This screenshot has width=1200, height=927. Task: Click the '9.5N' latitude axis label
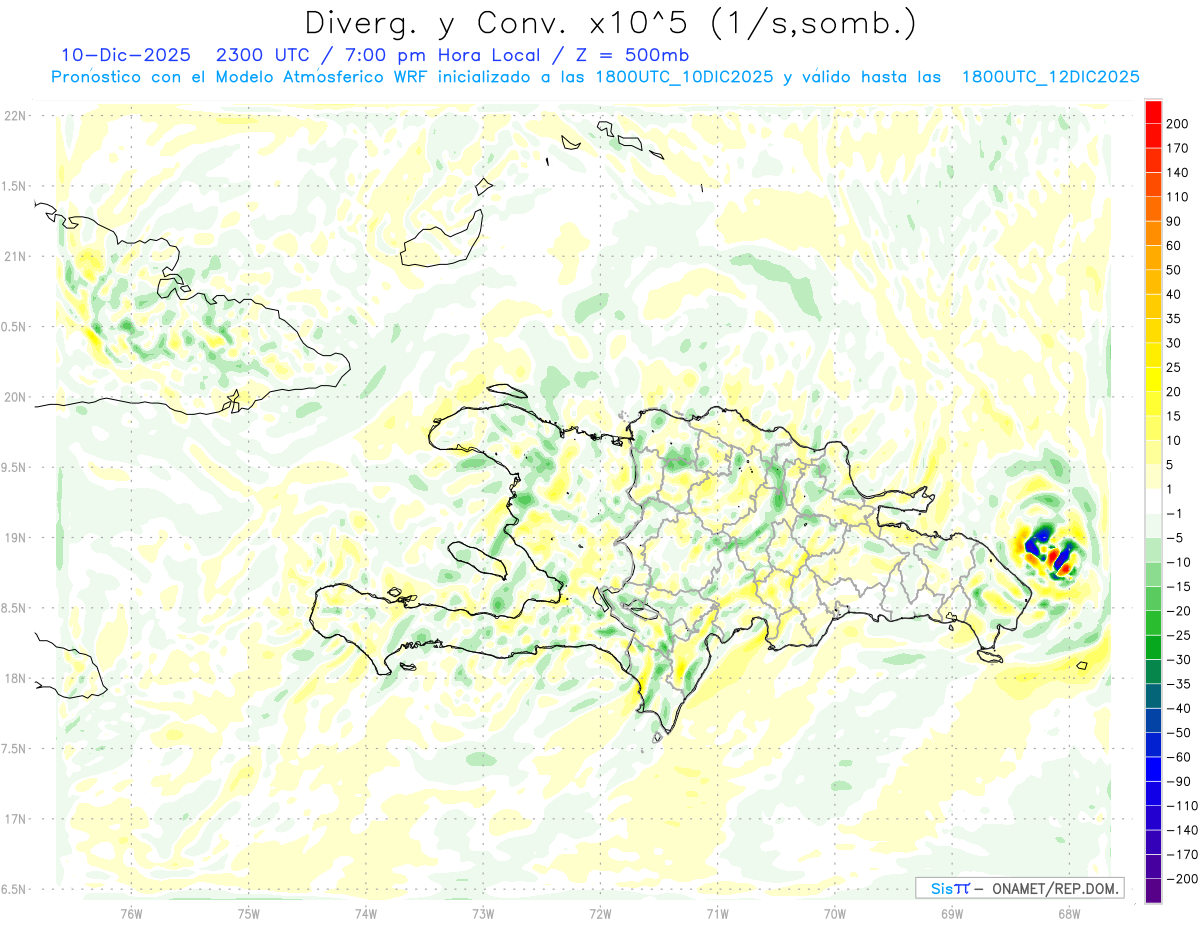pos(14,467)
